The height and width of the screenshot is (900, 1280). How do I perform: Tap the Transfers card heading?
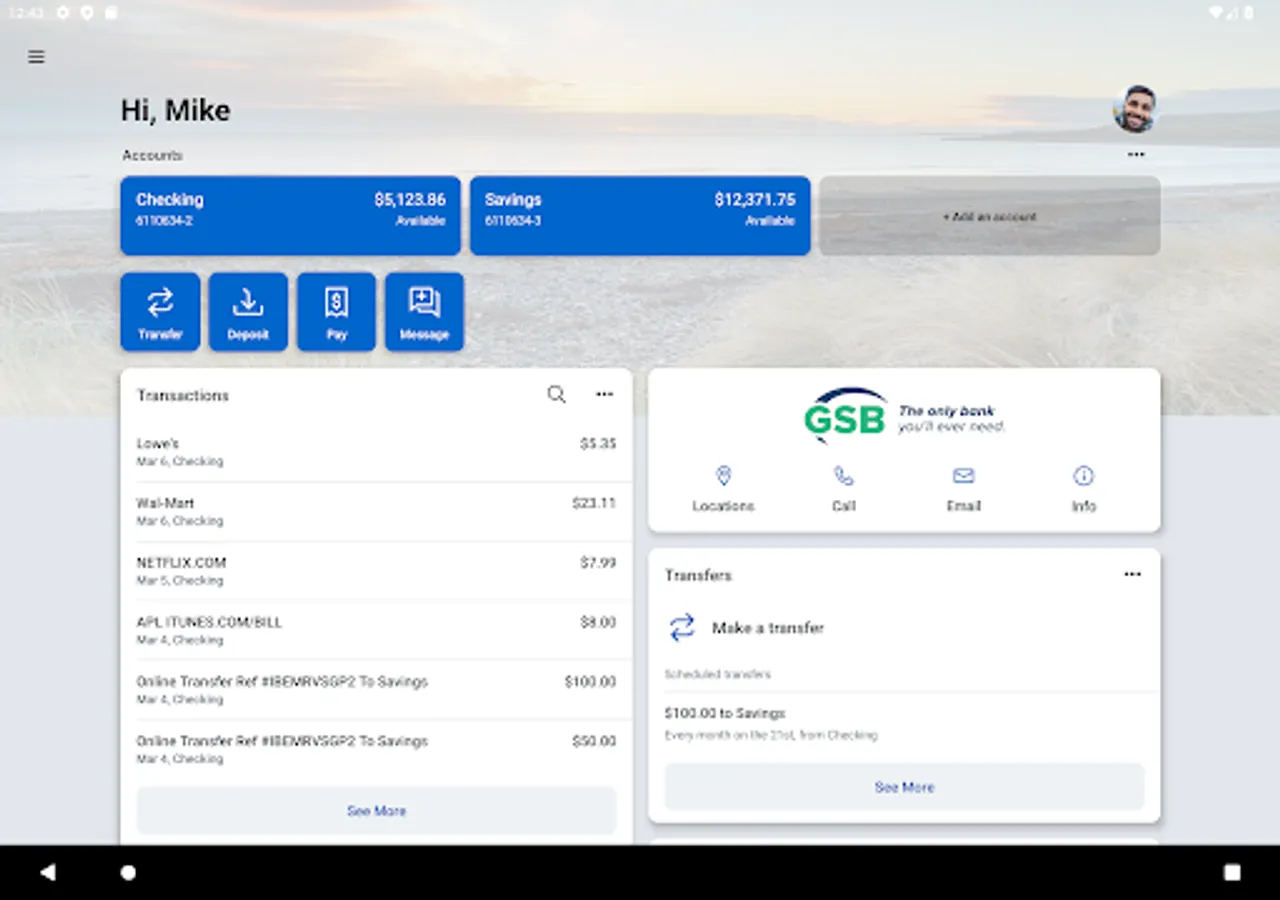click(x=699, y=576)
